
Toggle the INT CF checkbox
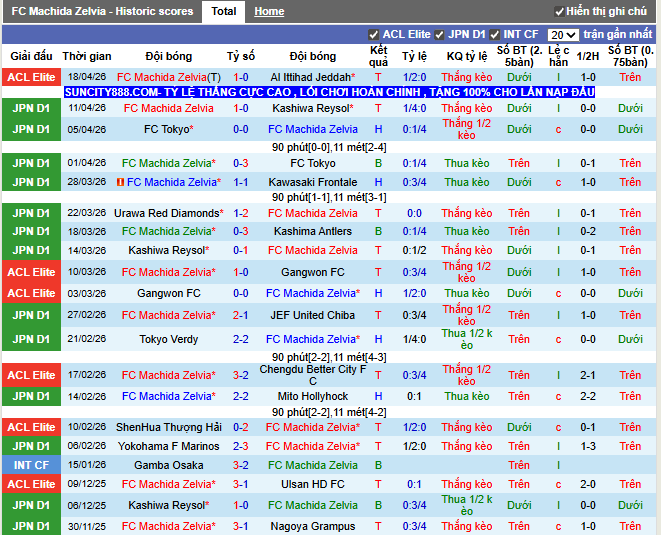tap(495, 34)
